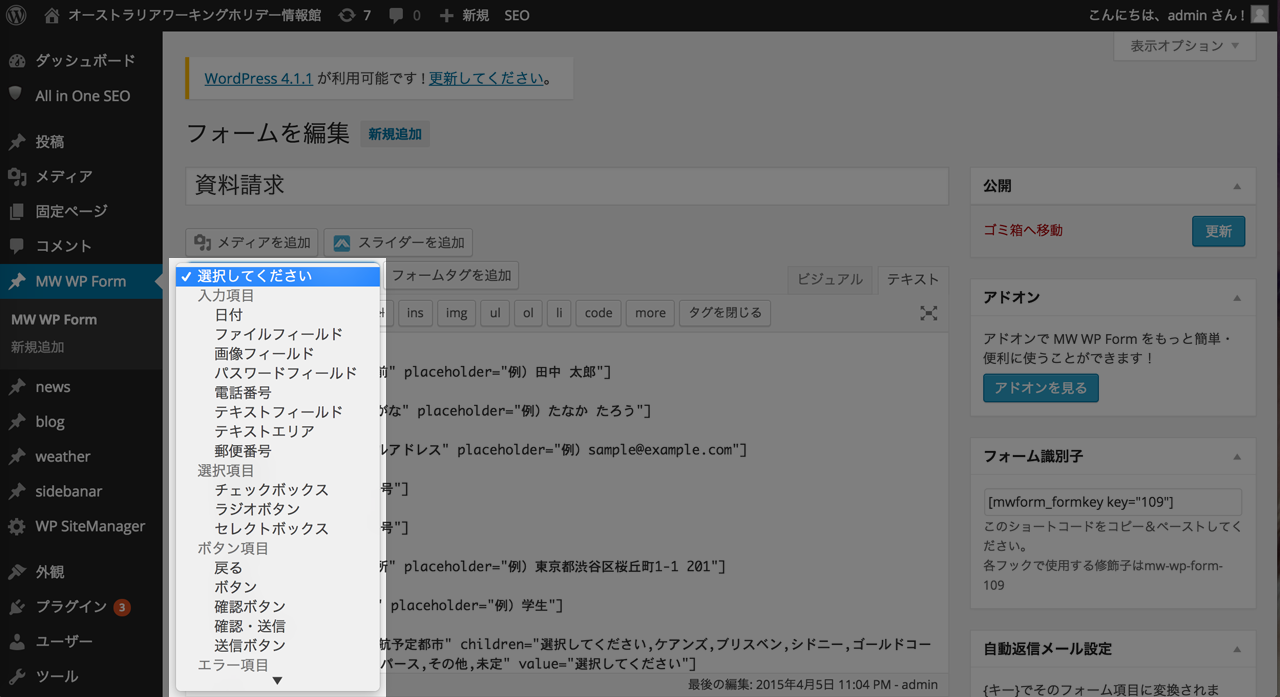Open ツール in the sidebar

pos(81,677)
